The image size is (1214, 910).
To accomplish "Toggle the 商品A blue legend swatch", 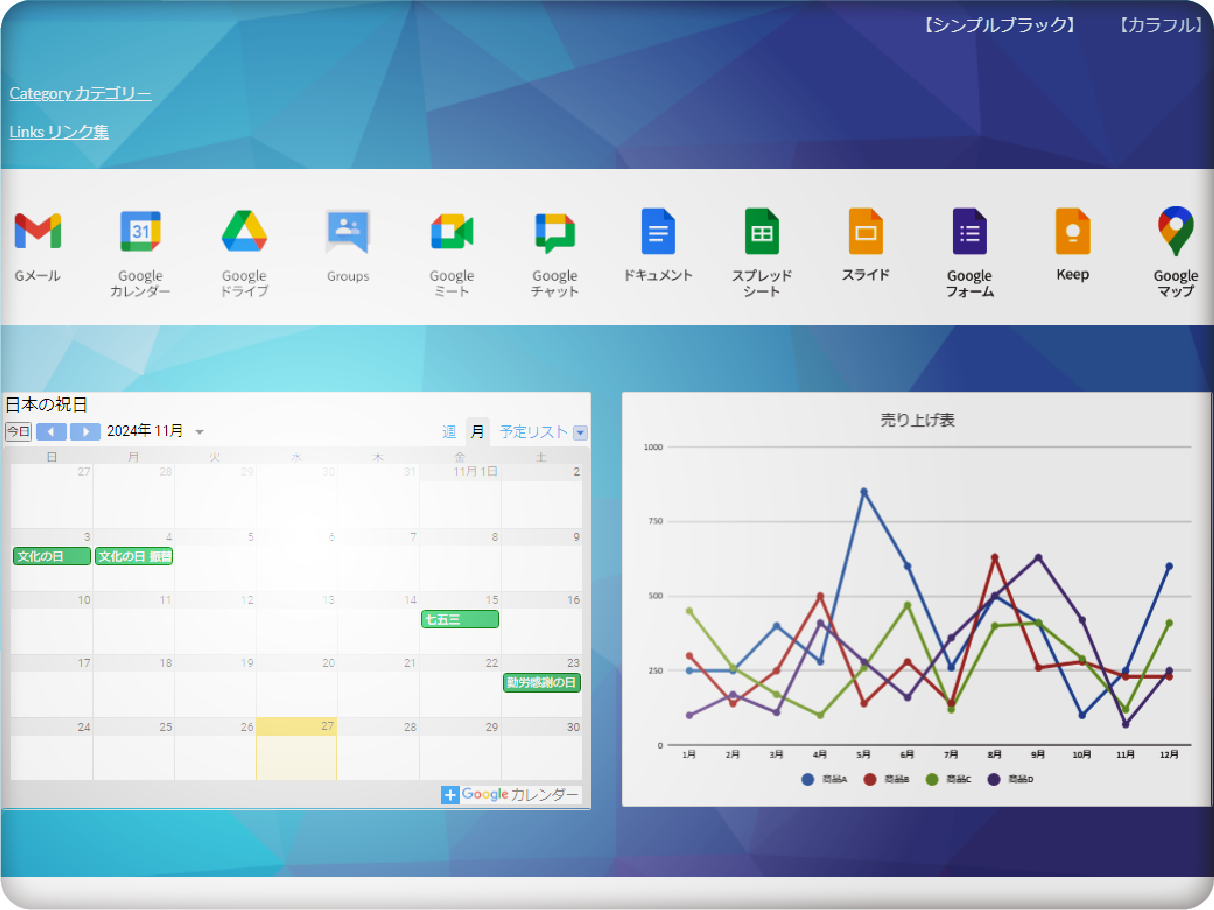I will (808, 779).
